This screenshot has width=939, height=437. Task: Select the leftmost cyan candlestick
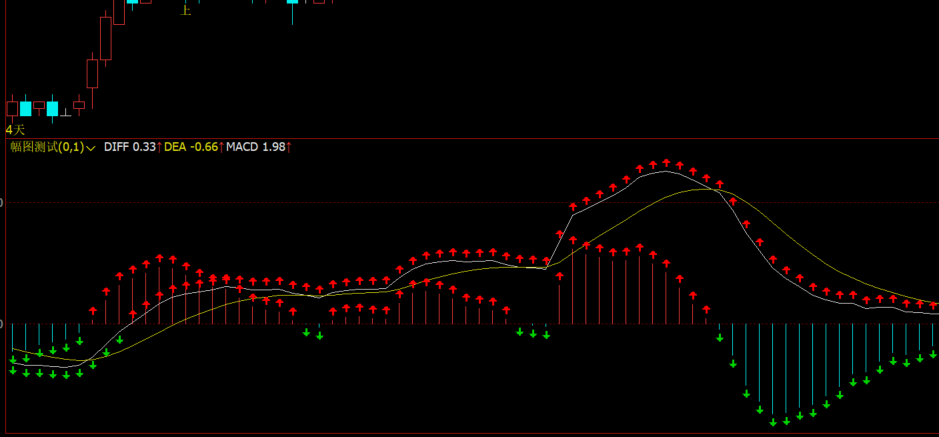(26, 107)
